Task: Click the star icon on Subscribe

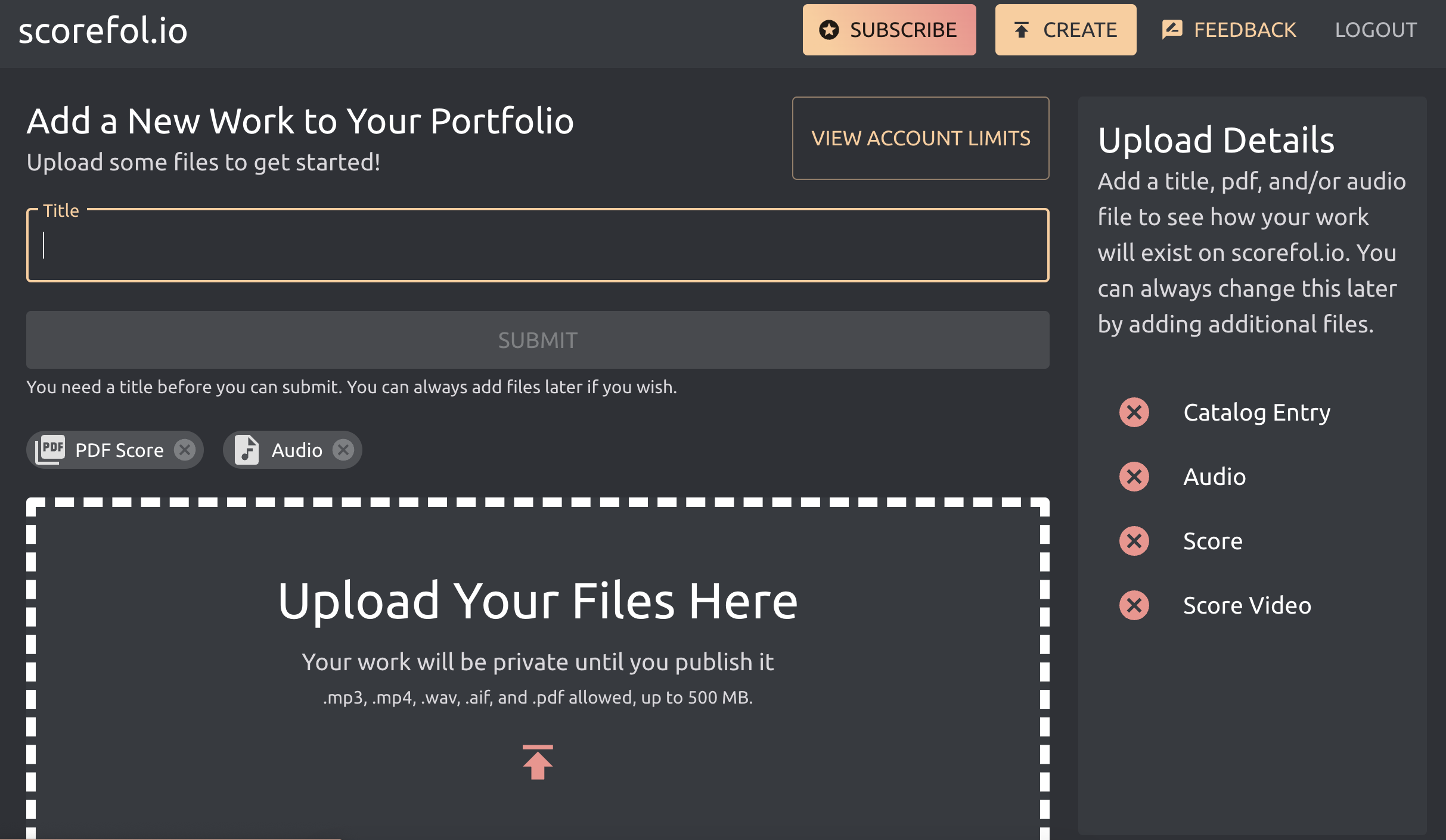Action: pos(828,30)
